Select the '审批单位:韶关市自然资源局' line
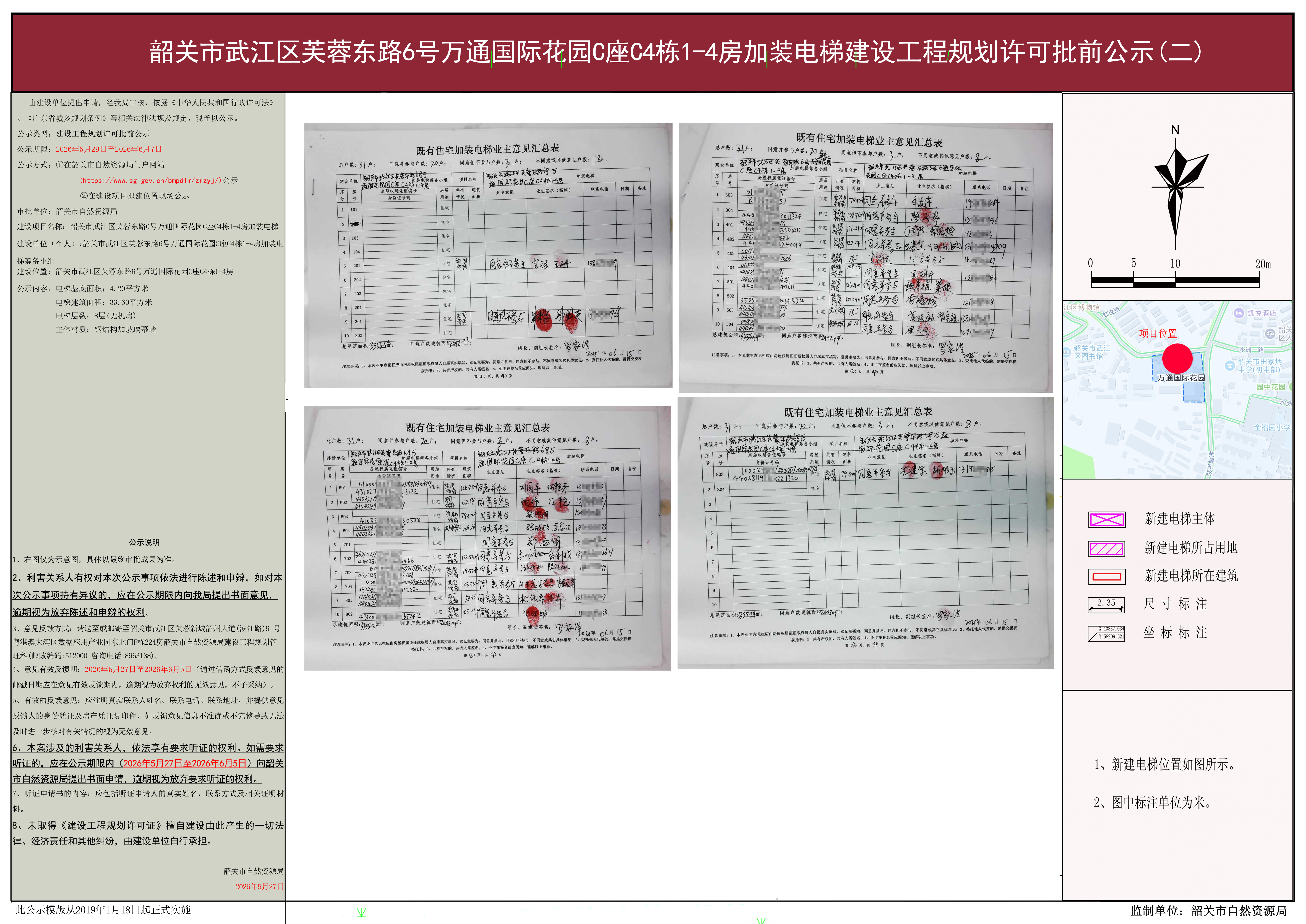This screenshot has height=924, width=1306. (67, 211)
